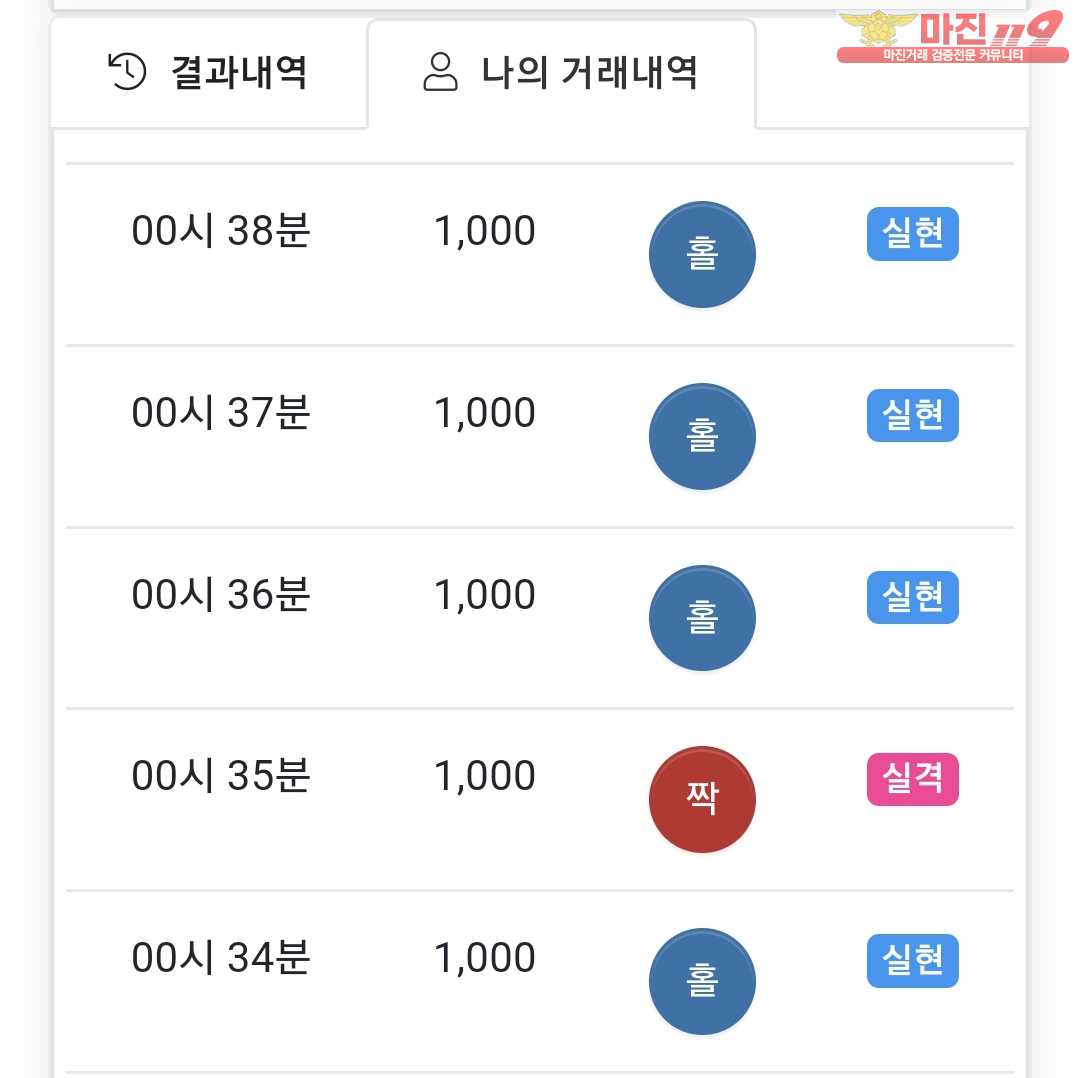Viewport: 1080px width, 1078px height.
Task: Click the blue 홀 circle at 00시 34분
Action: (702, 981)
